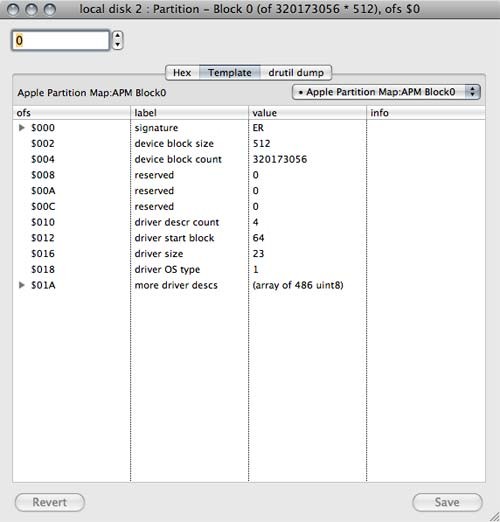Click the '(array of 486 uint8)' value

coord(298,285)
